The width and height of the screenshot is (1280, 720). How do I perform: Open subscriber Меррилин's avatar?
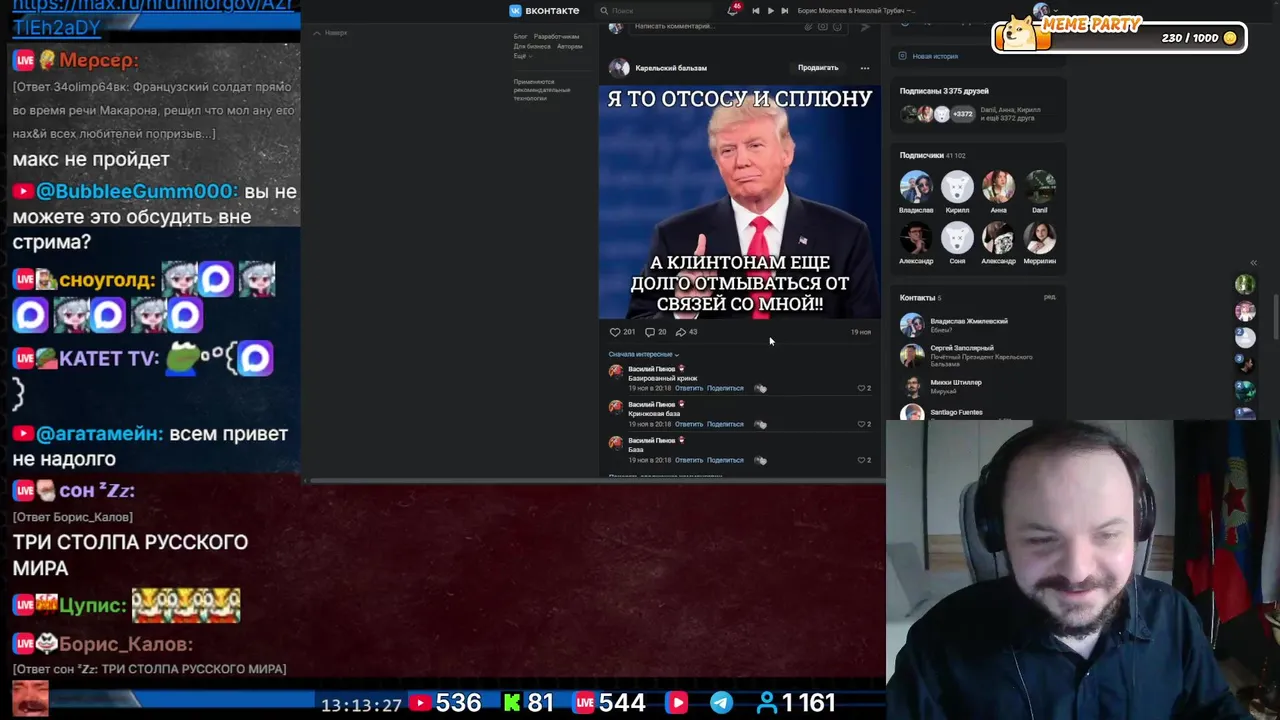tap(1040, 238)
